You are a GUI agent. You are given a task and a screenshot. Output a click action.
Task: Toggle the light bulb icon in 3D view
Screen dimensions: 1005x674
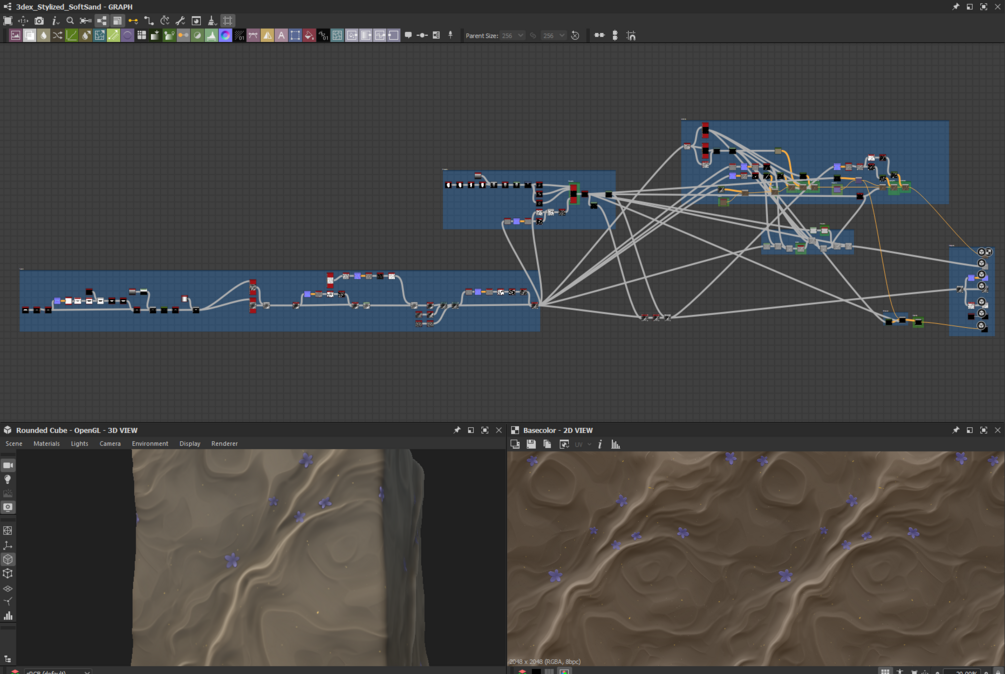8,479
